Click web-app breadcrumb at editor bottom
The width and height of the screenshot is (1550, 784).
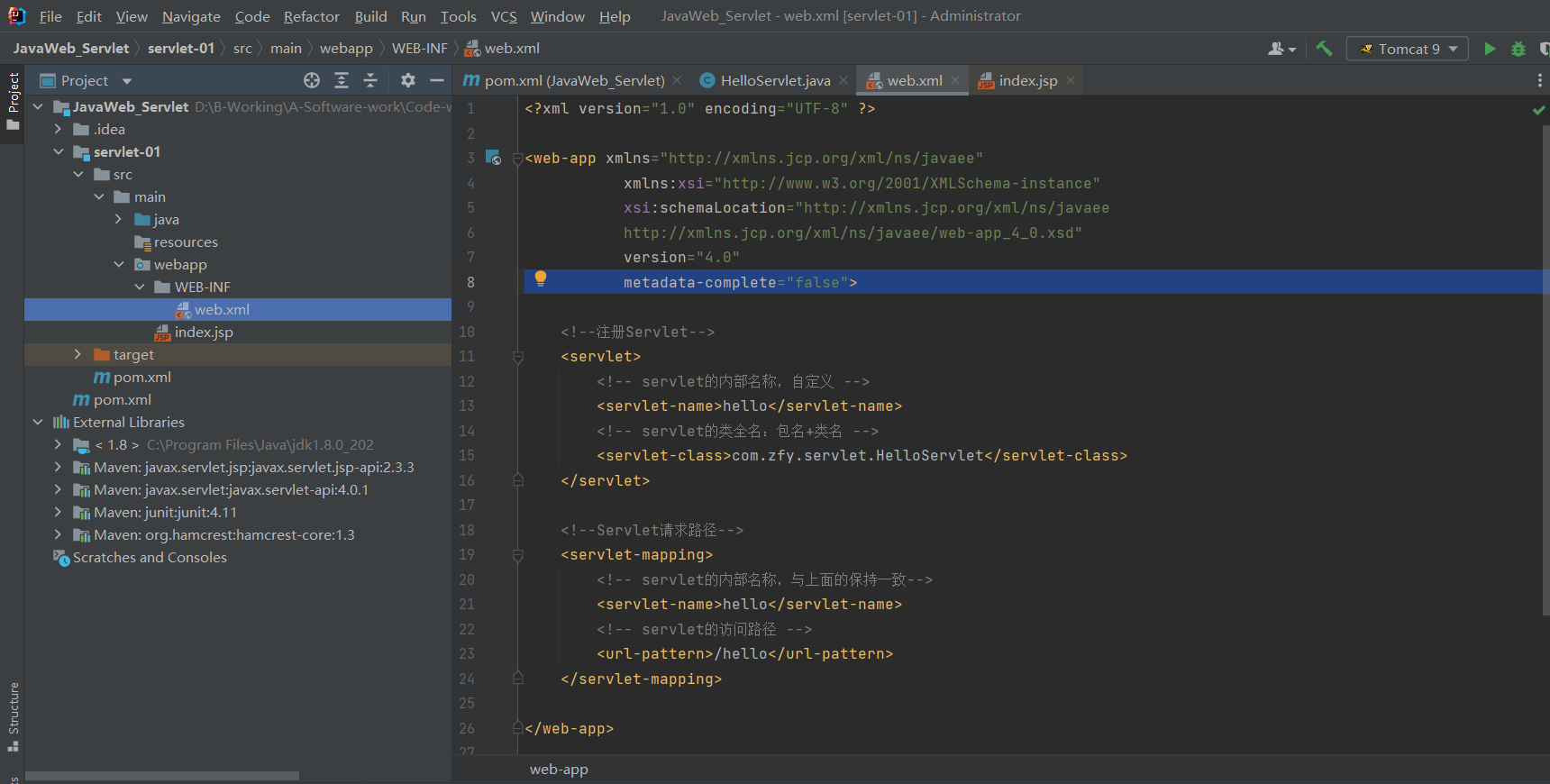tap(559, 770)
